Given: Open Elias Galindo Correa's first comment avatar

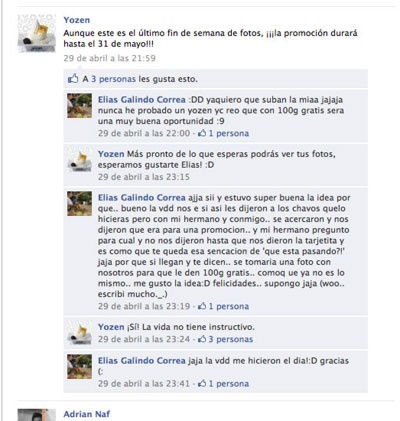Looking at the screenshot, I should 79,106.
